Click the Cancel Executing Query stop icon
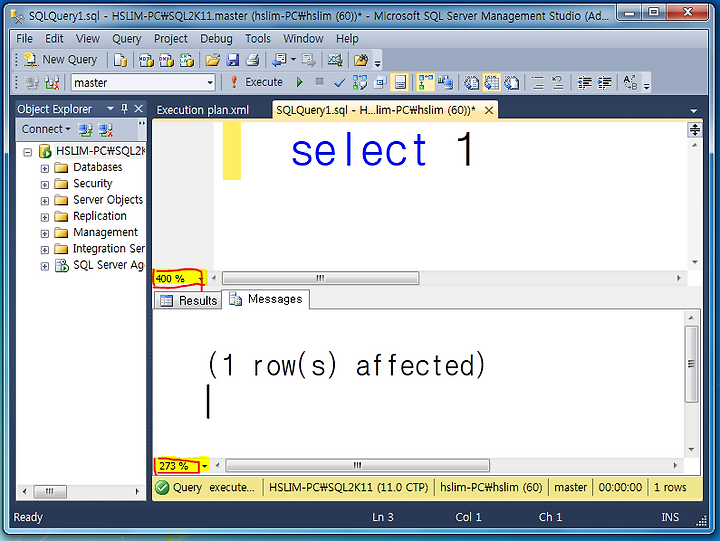The image size is (720, 541). (320, 82)
